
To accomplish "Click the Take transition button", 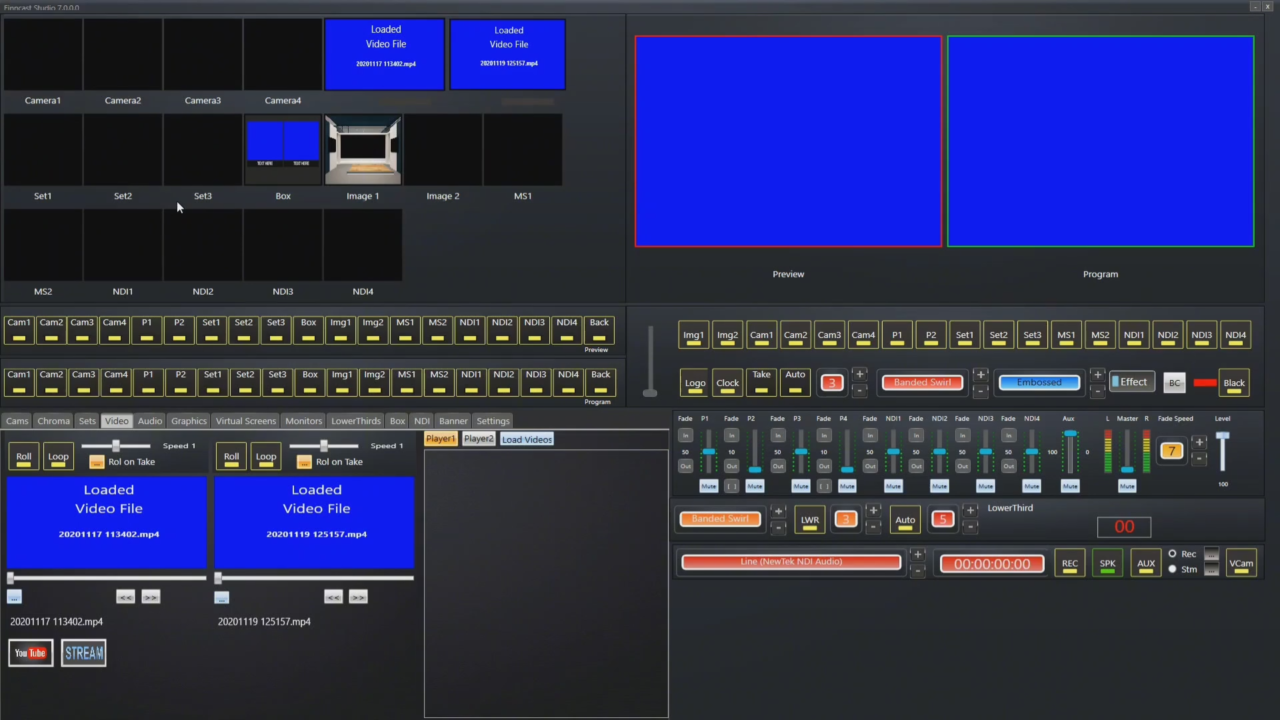I will point(762,381).
